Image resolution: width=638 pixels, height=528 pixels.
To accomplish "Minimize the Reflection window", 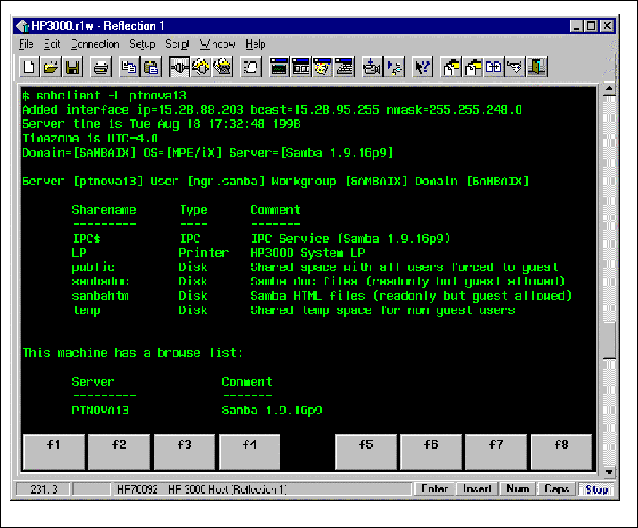I will (576, 26).
